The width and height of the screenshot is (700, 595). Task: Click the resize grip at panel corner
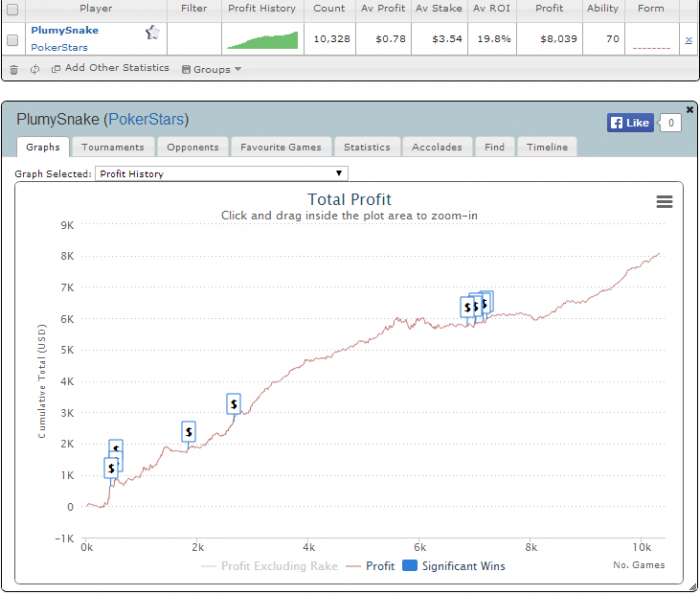692,588
